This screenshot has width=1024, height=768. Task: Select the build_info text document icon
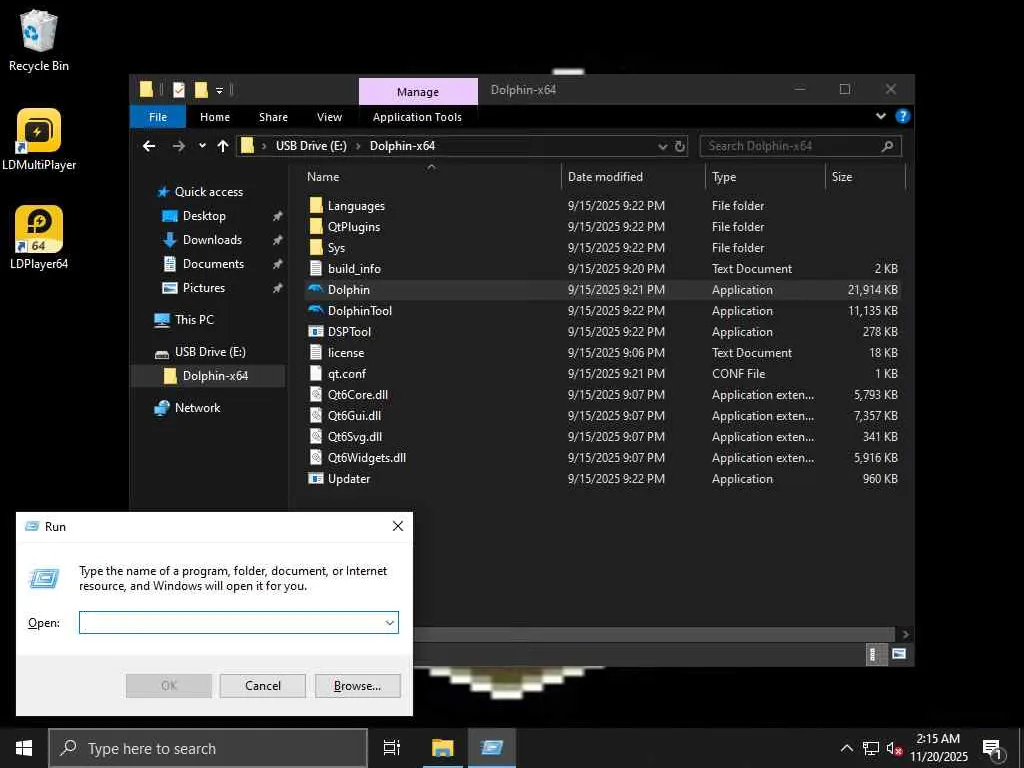(315, 268)
